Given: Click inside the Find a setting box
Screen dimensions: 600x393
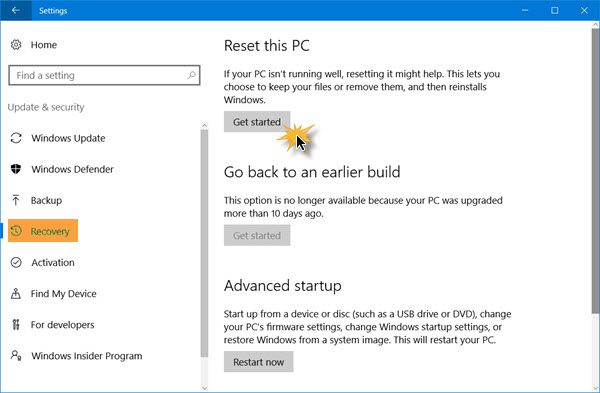Looking at the screenshot, I should coord(104,75).
